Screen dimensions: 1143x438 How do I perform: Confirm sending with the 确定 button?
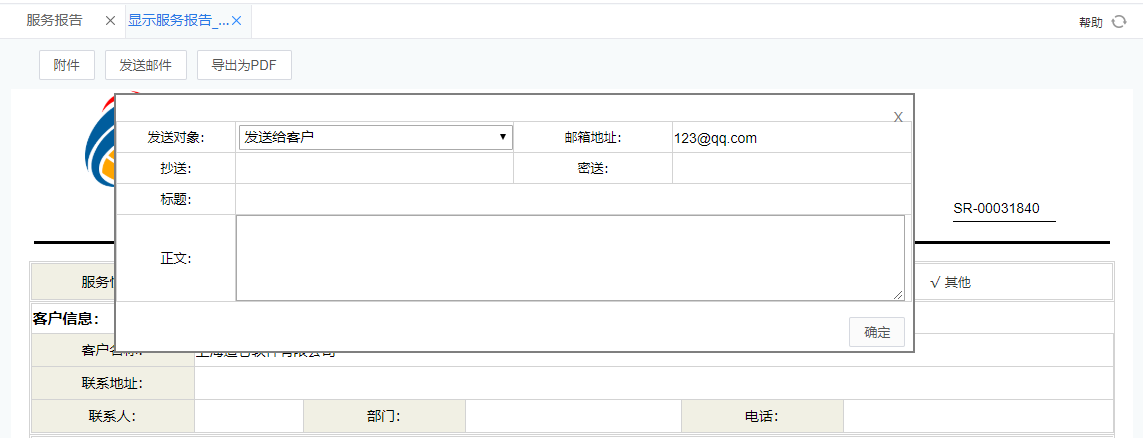coord(877,333)
